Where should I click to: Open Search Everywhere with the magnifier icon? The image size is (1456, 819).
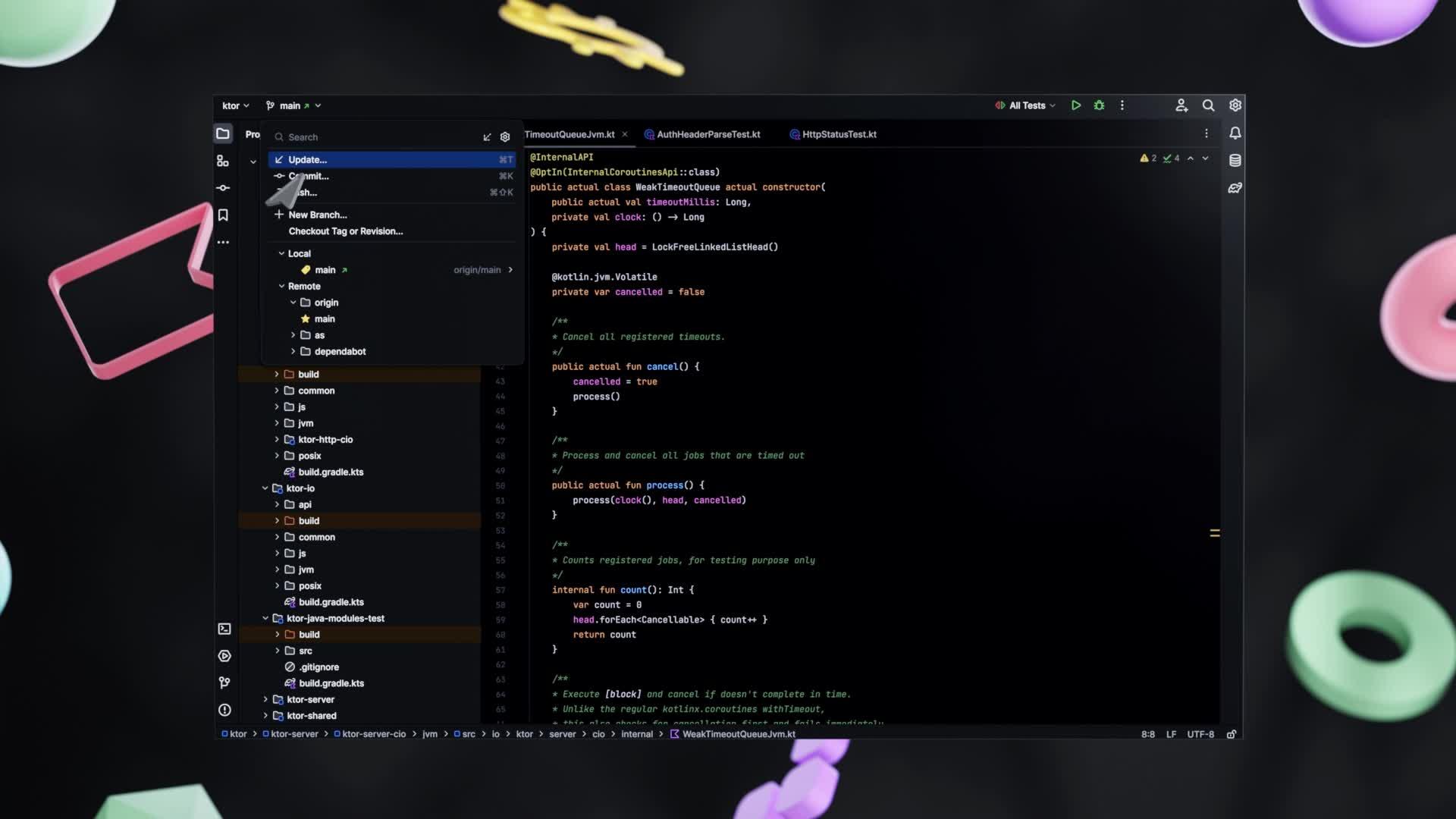point(1208,105)
